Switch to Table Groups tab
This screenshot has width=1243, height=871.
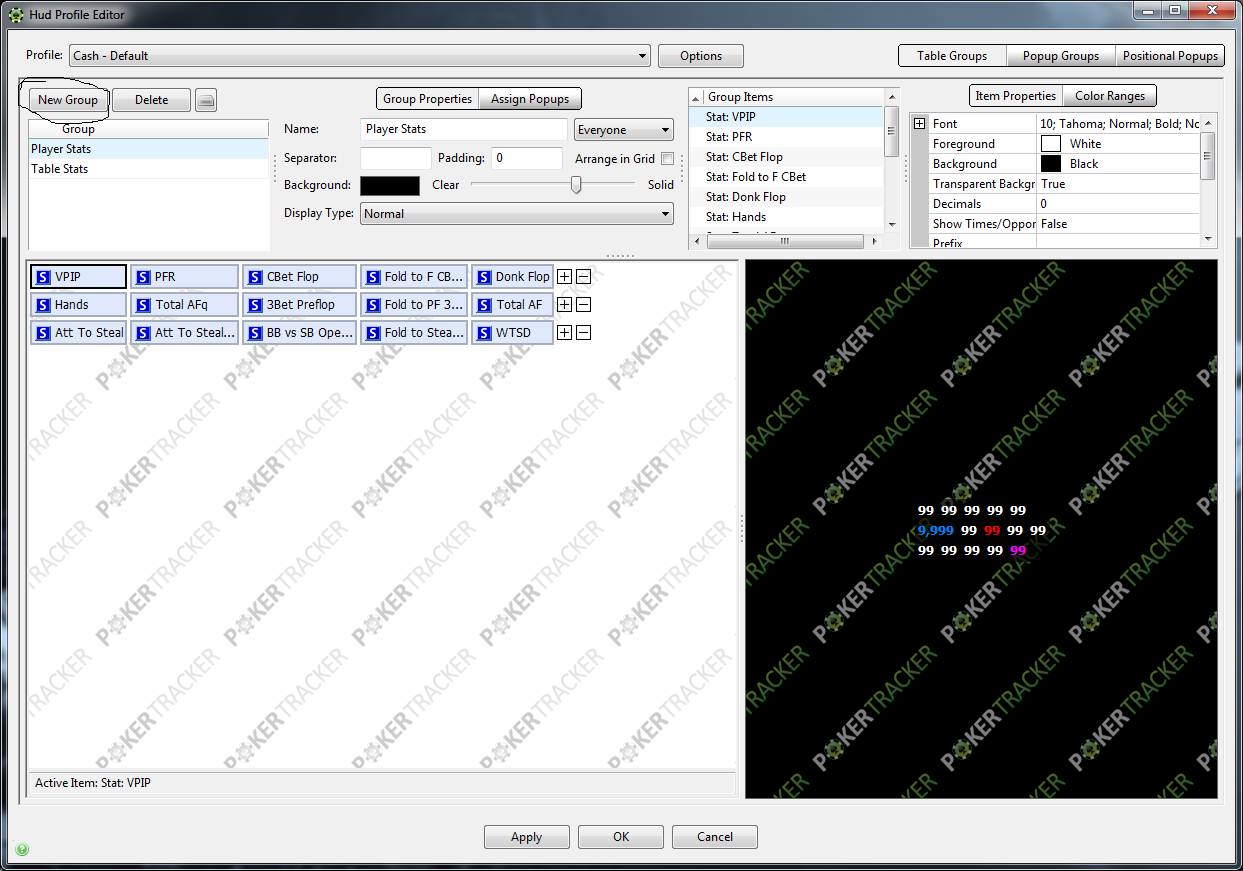tap(952, 56)
